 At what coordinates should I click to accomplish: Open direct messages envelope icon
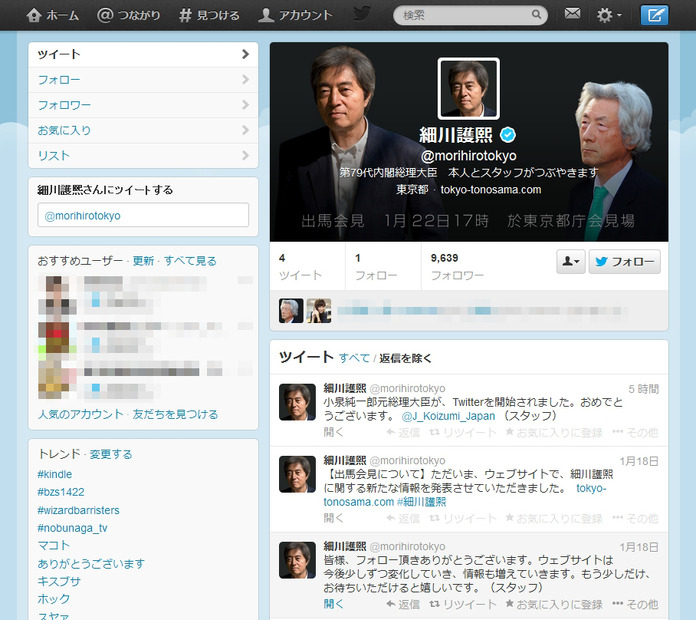(572, 14)
